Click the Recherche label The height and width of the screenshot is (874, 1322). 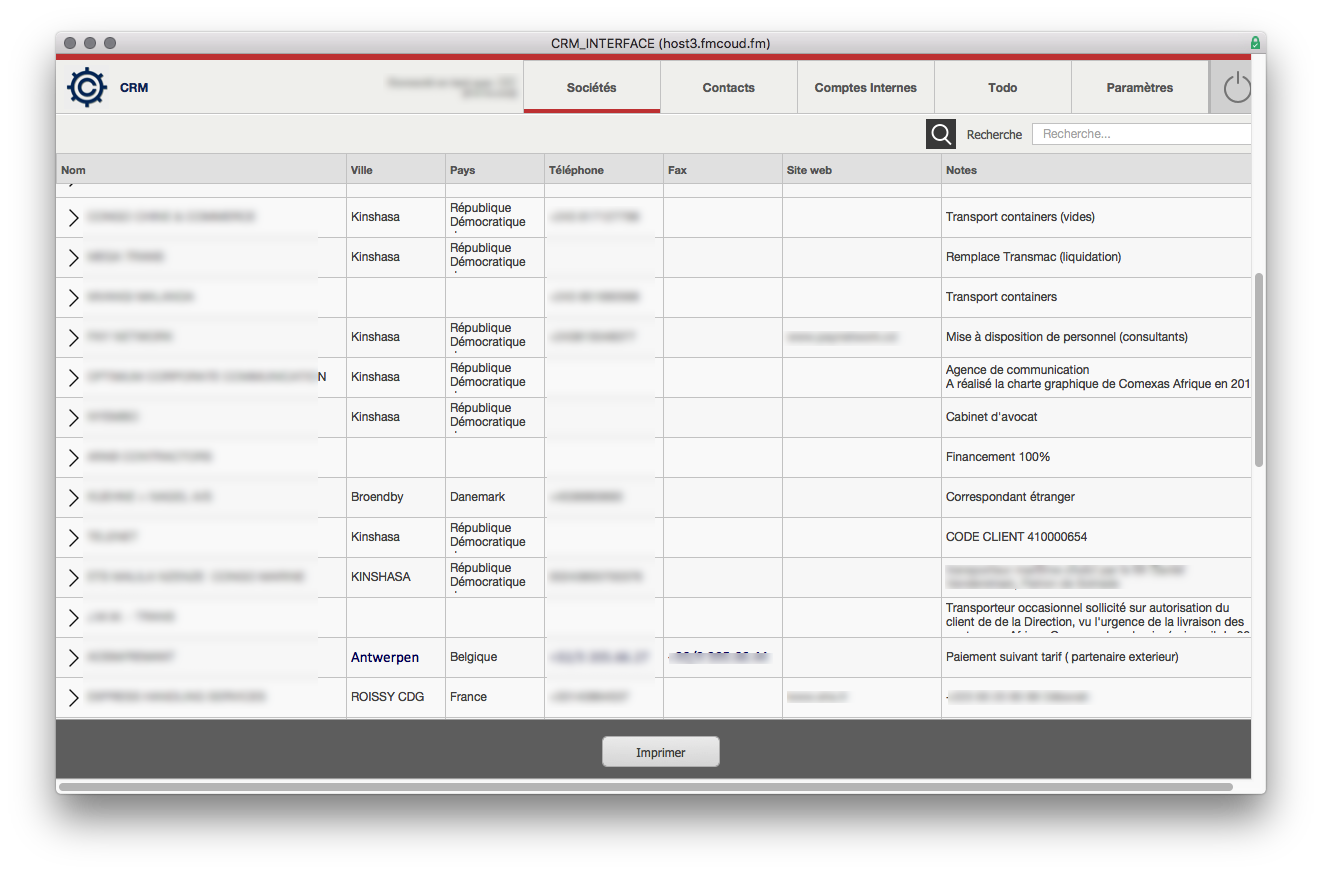(994, 134)
